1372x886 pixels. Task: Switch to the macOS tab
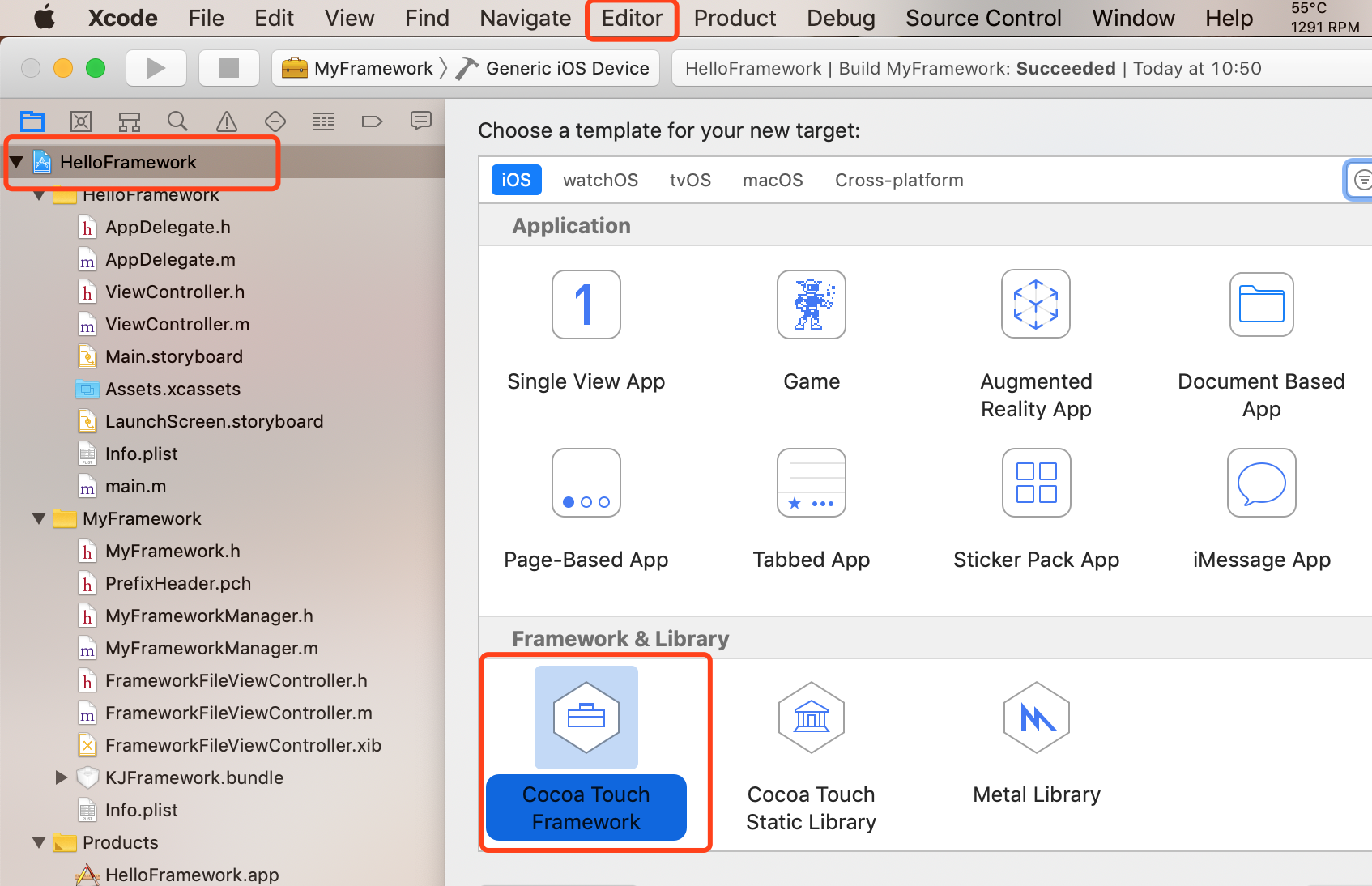pyautogui.click(x=773, y=180)
